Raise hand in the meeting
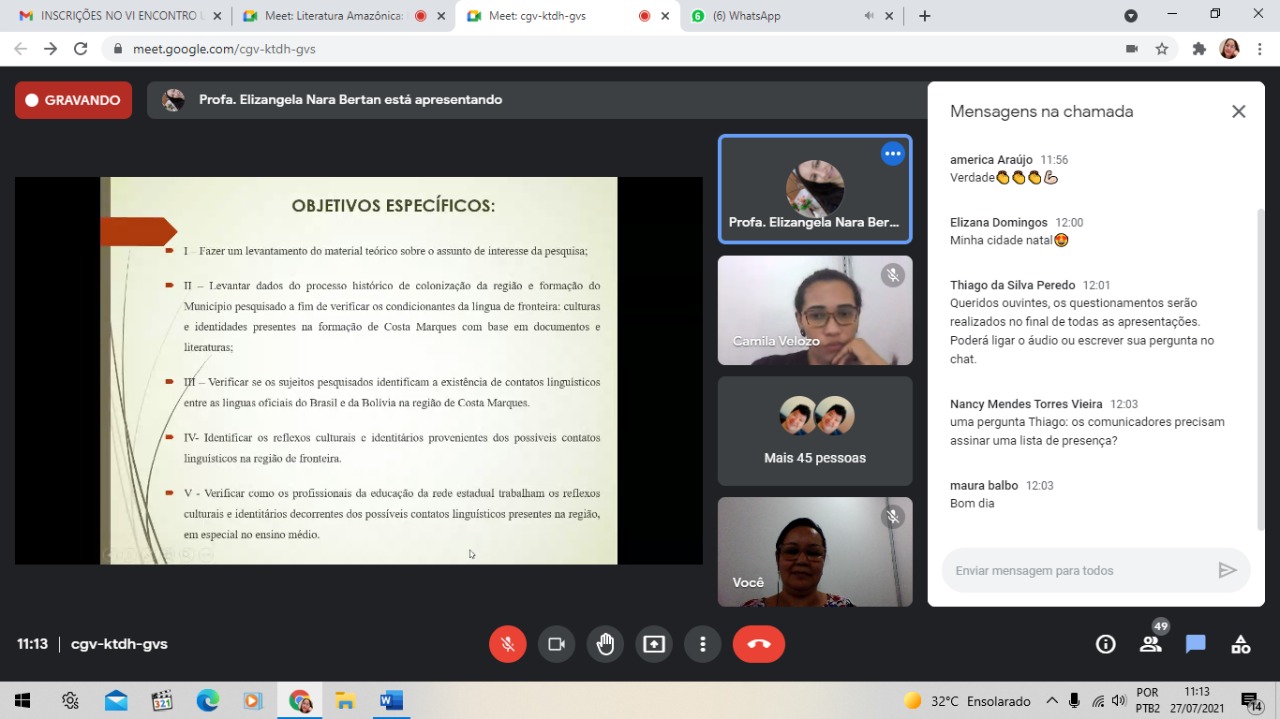Viewport: 1280px width, 719px height. click(x=605, y=644)
